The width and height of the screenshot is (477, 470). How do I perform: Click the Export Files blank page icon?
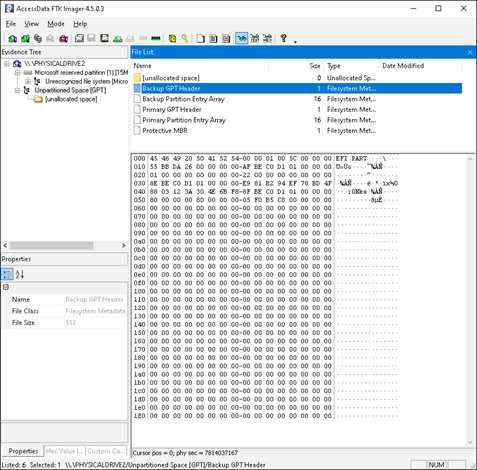click(x=200, y=39)
